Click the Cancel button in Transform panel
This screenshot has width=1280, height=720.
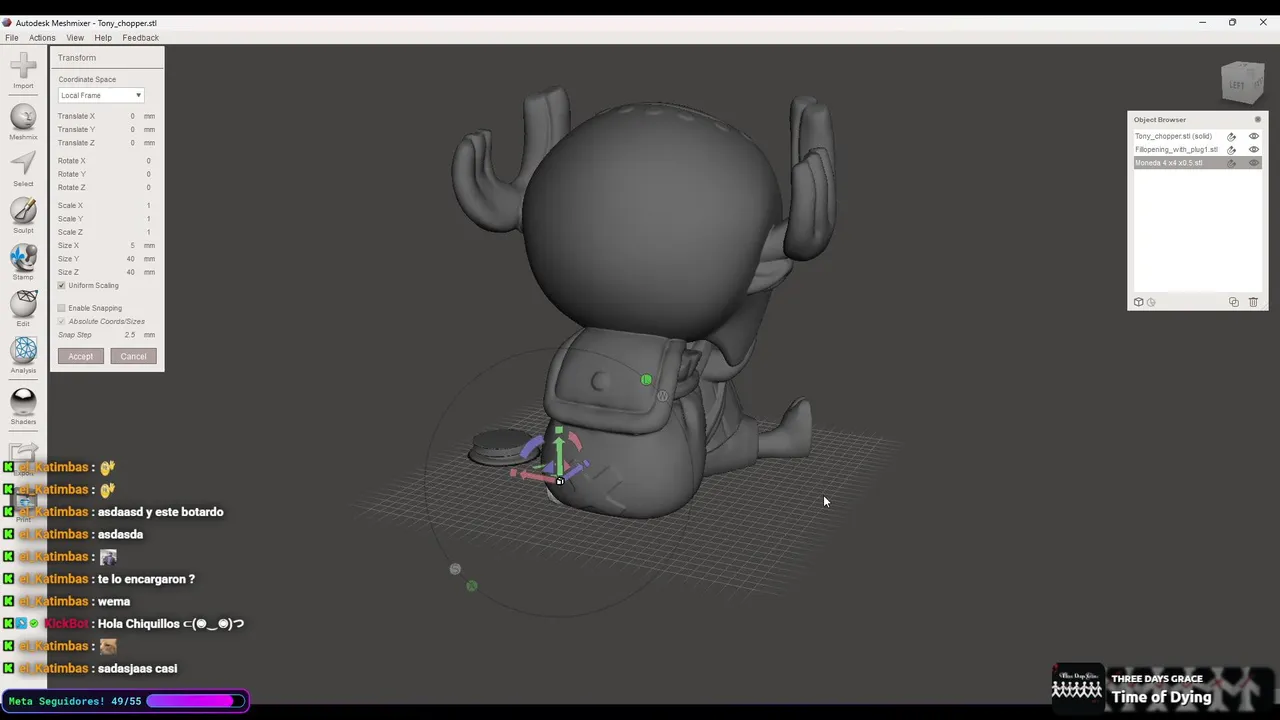pyautogui.click(x=133, y=356)
